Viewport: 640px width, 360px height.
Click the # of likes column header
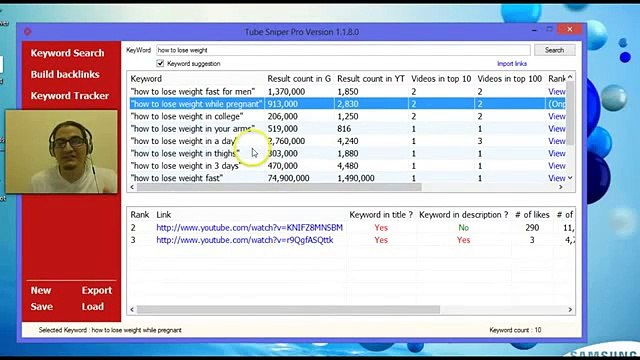tap(532, 215)
